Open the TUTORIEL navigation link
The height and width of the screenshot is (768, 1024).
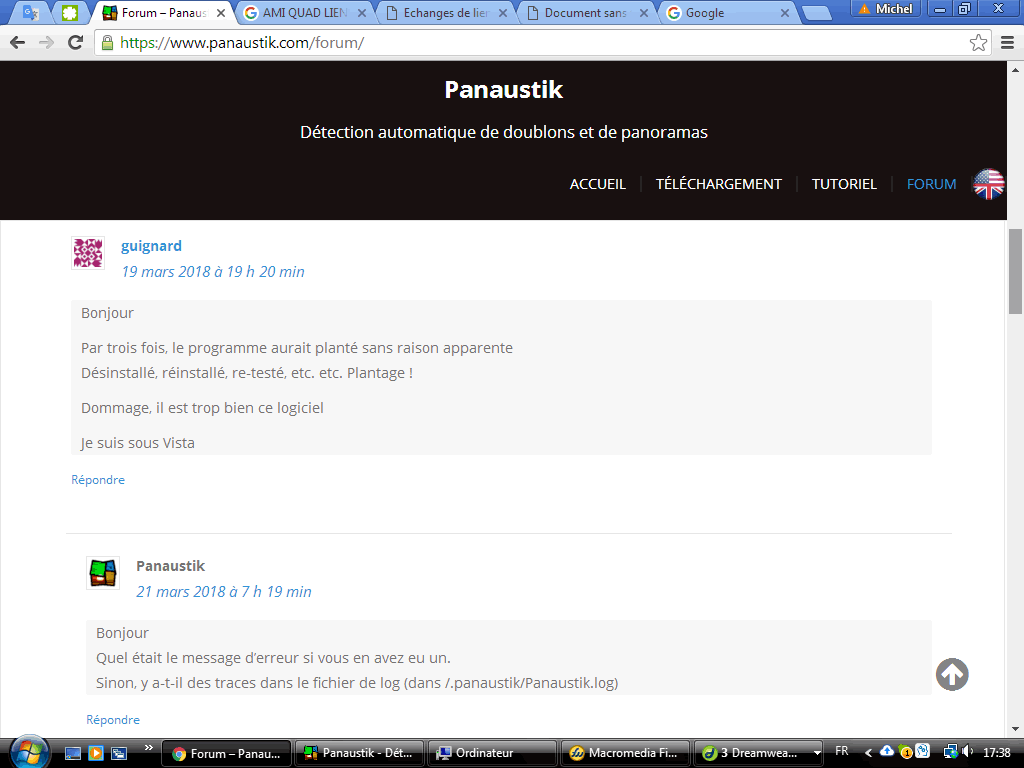tap(844, 184)
